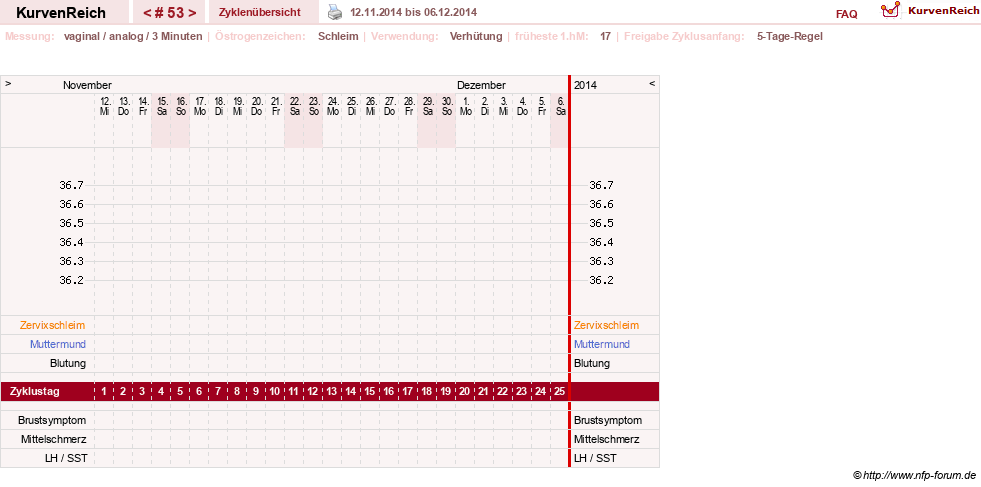Go to previous cycle with the '<' arrow
Viewport: 981px width, 487px height.
click(148, 13)
